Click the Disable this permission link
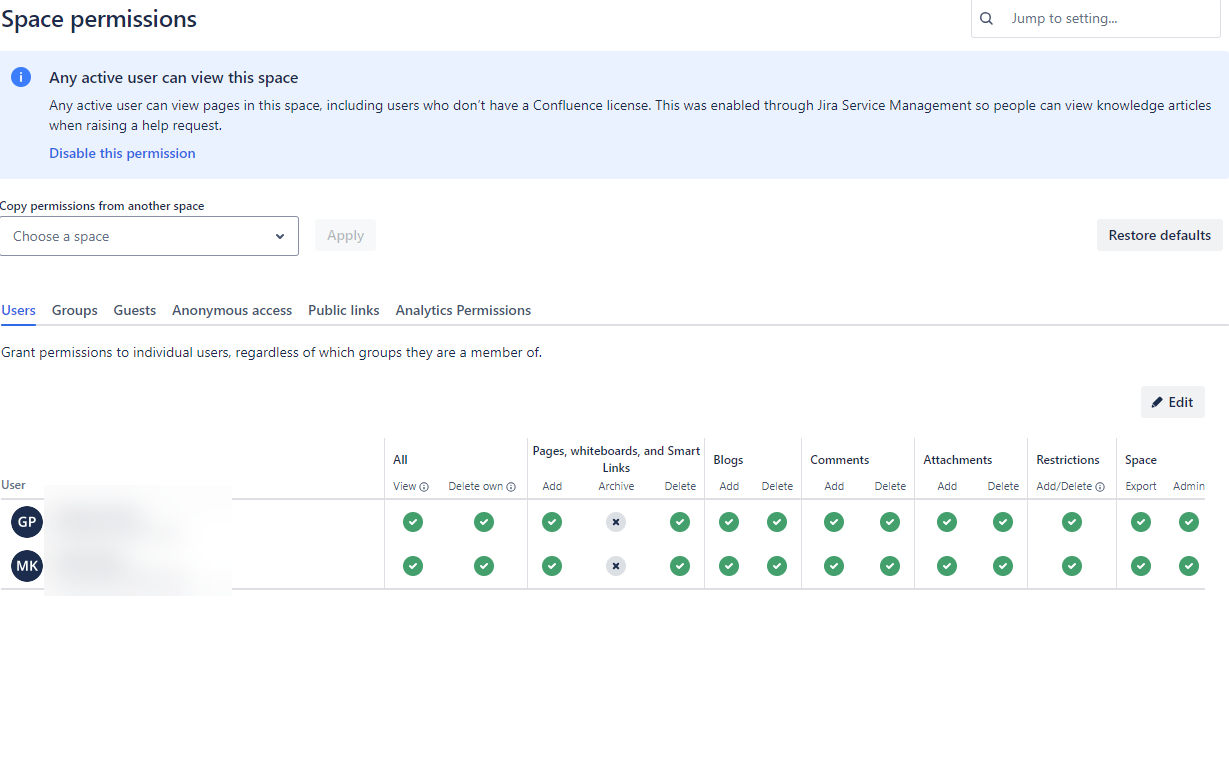 122,153
